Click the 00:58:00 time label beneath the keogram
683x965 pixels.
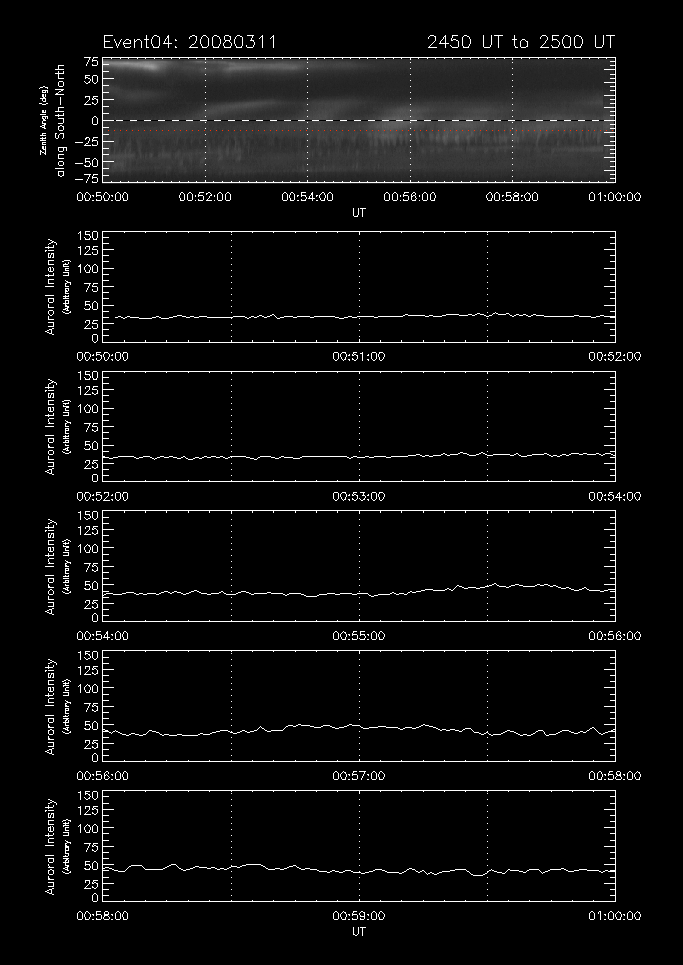pyautogui.click(x=512, y=197)
